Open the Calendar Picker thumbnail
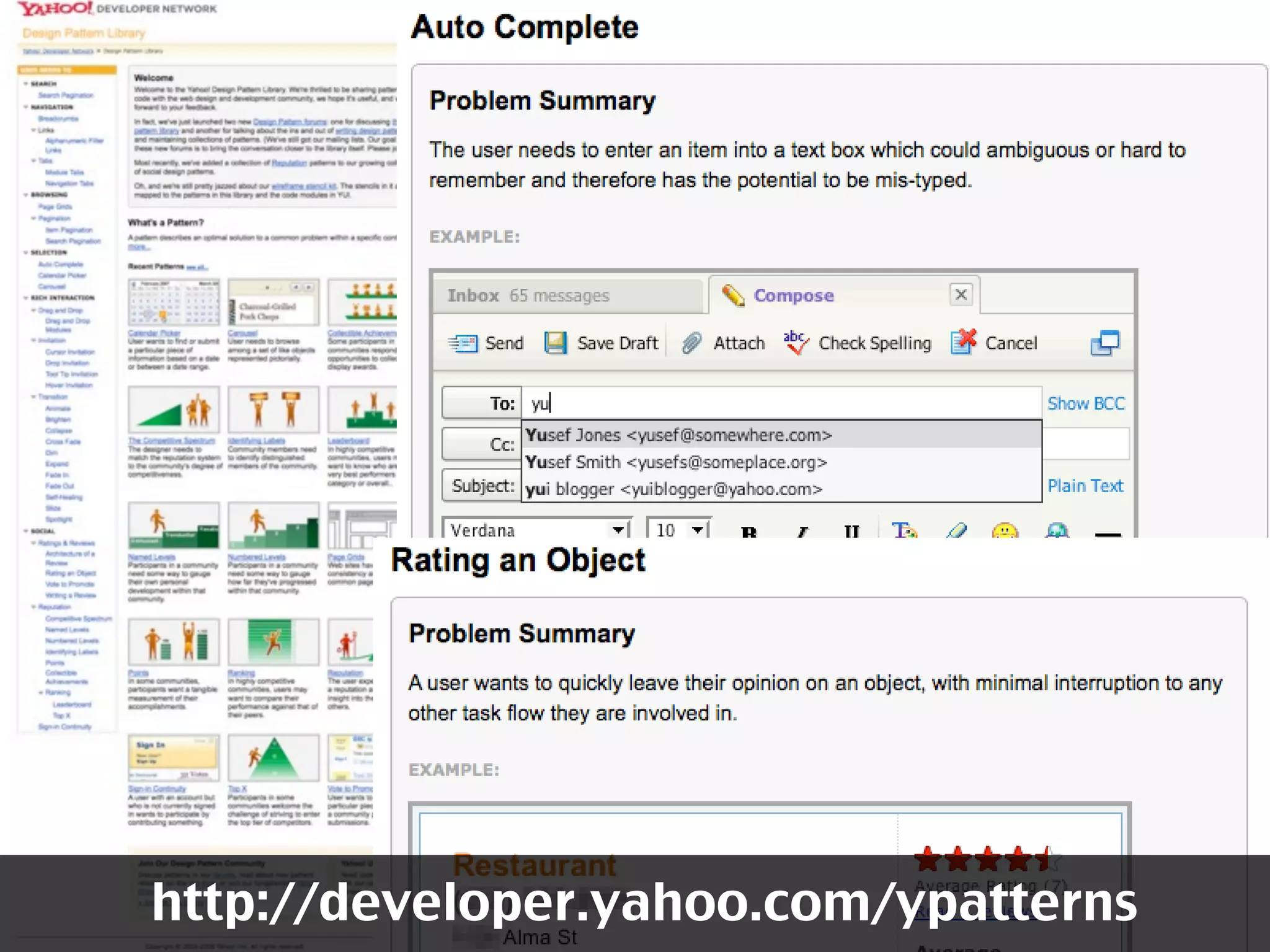Screen dimensions: 1270x952 (x=174, y=302)
